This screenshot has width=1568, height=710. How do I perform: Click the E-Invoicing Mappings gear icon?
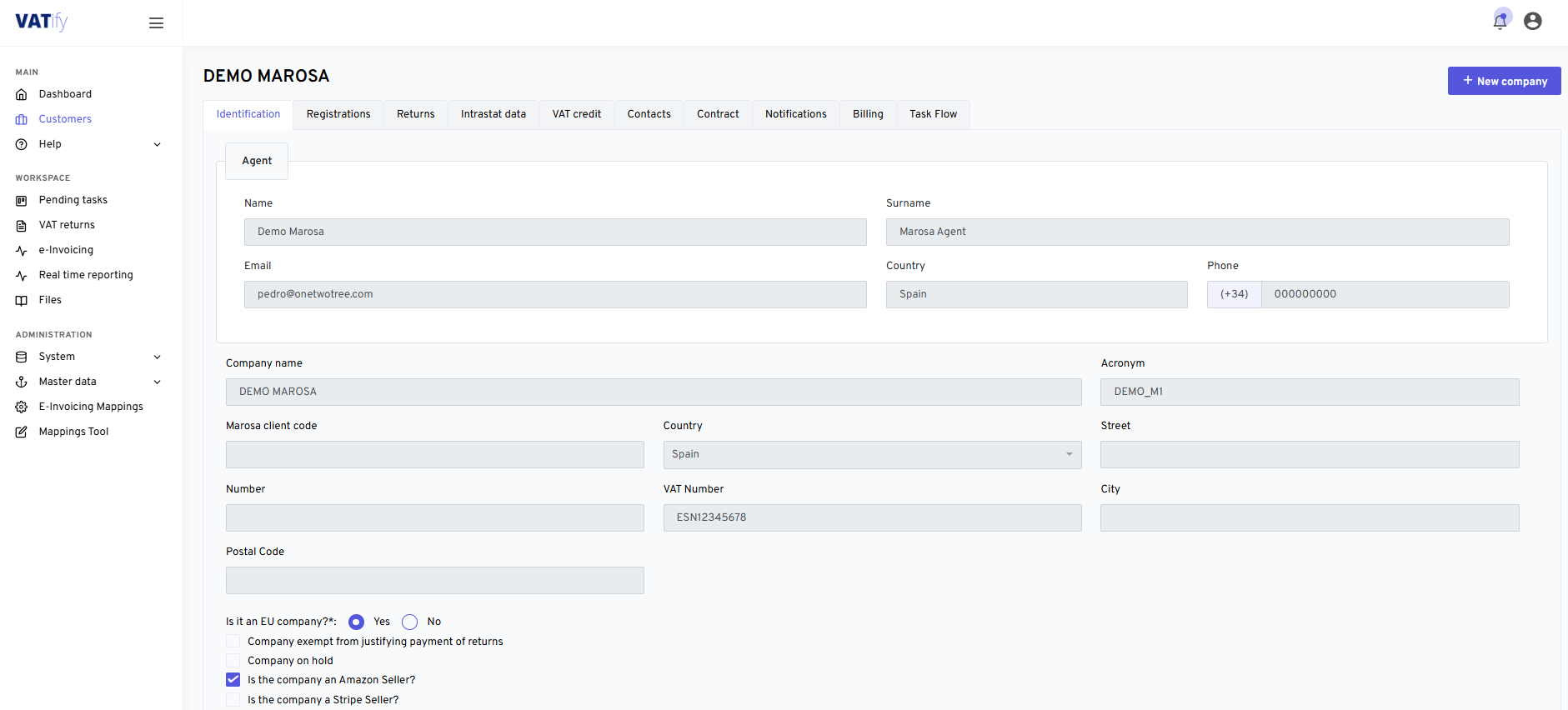[x=22, y=407]
